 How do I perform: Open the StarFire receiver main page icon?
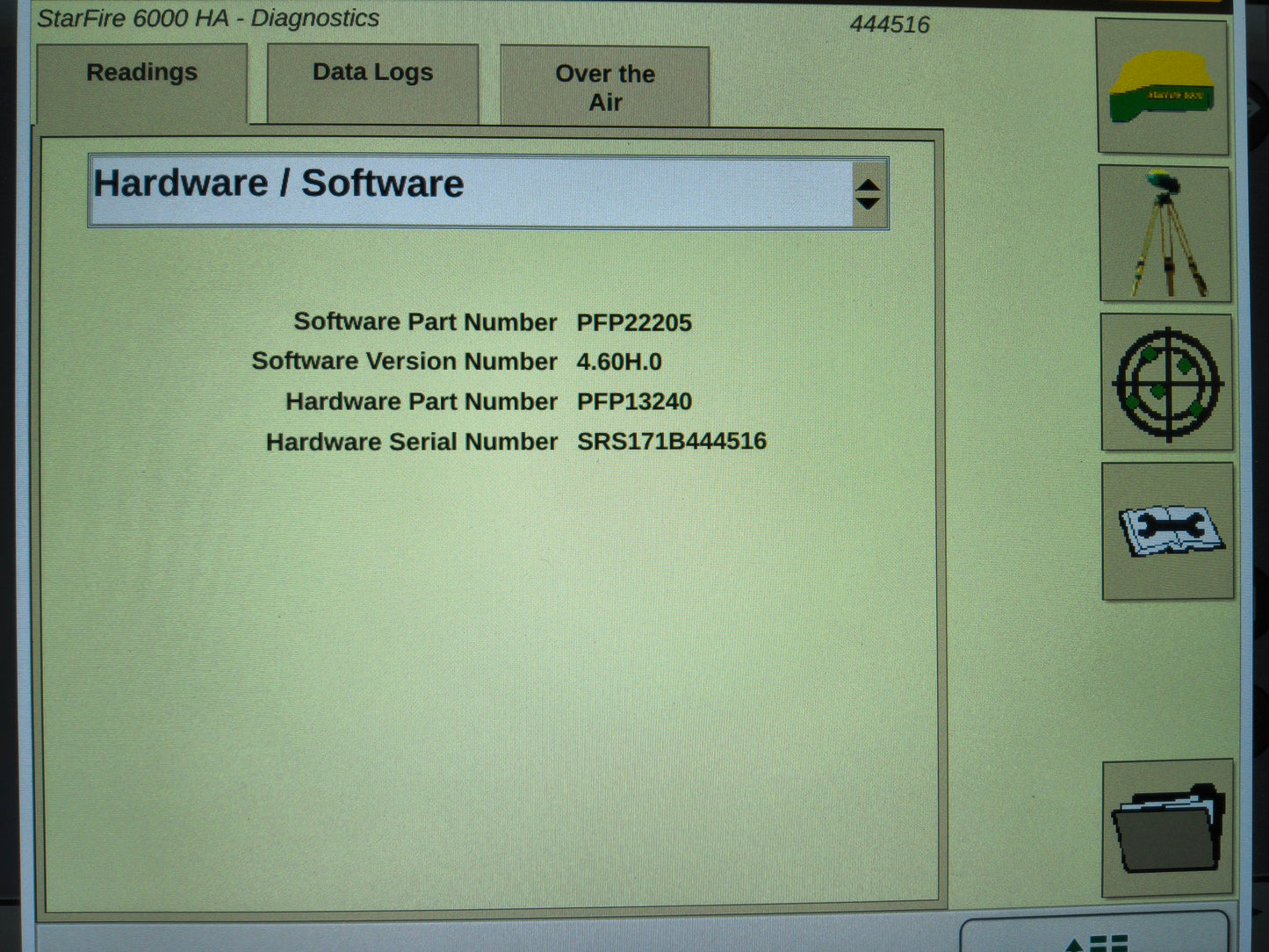click(x=1163, y=88)
